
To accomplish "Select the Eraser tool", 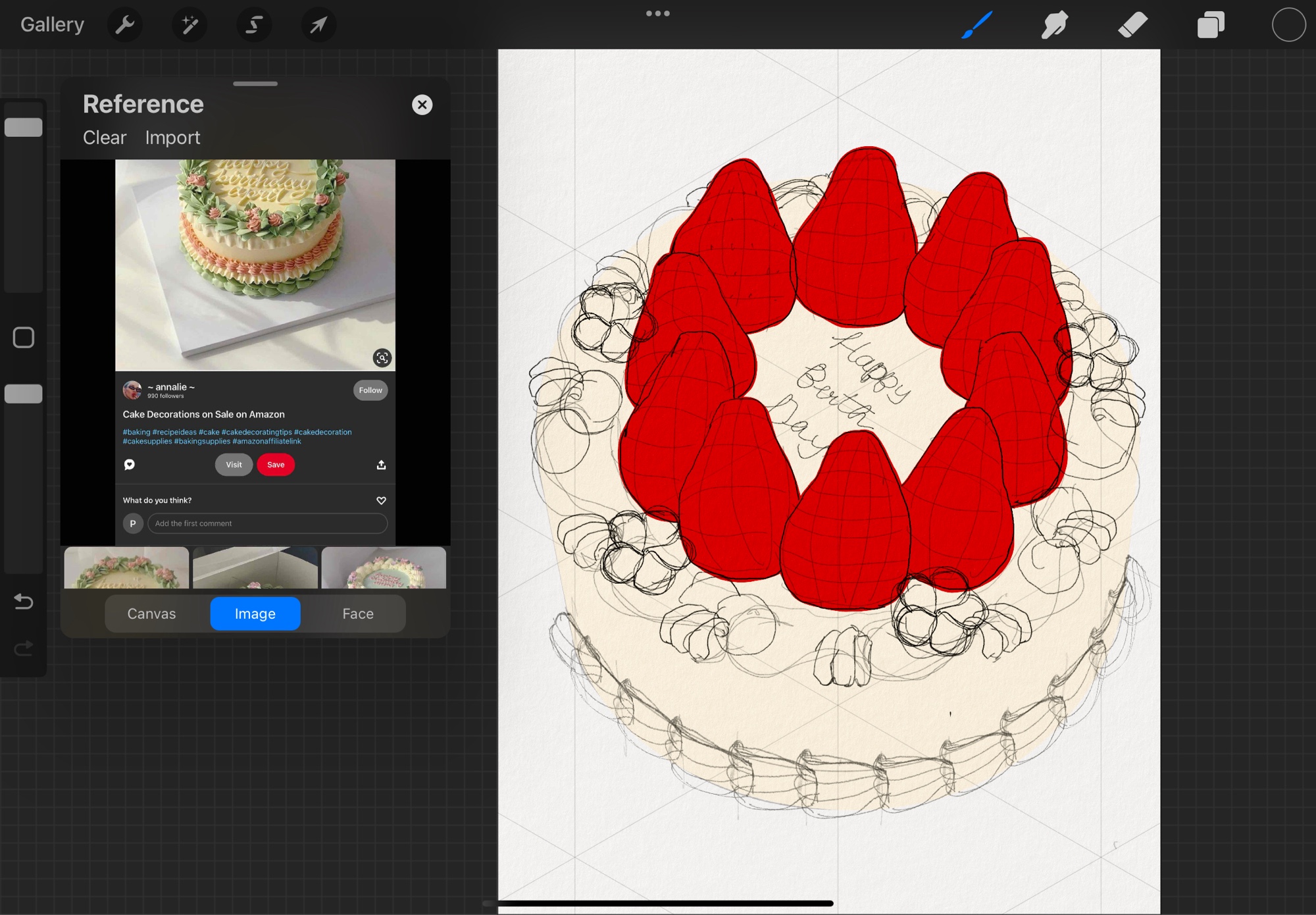I will (1132, 25).
